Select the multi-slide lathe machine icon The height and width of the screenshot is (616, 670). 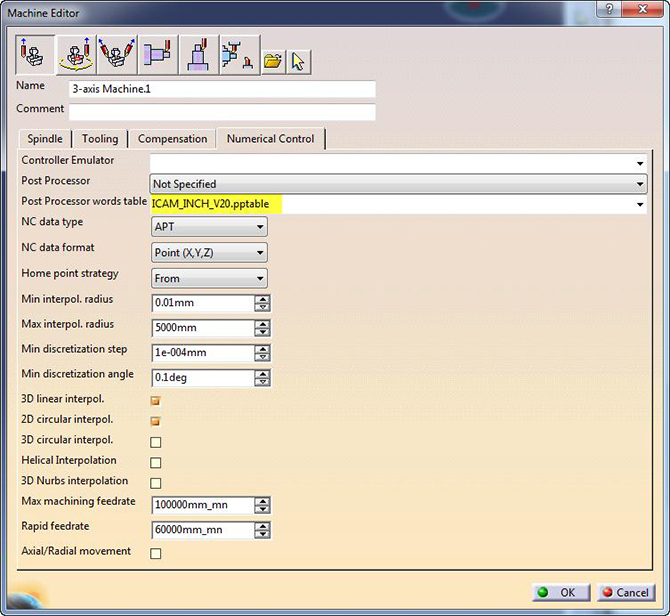pos(236,55)
